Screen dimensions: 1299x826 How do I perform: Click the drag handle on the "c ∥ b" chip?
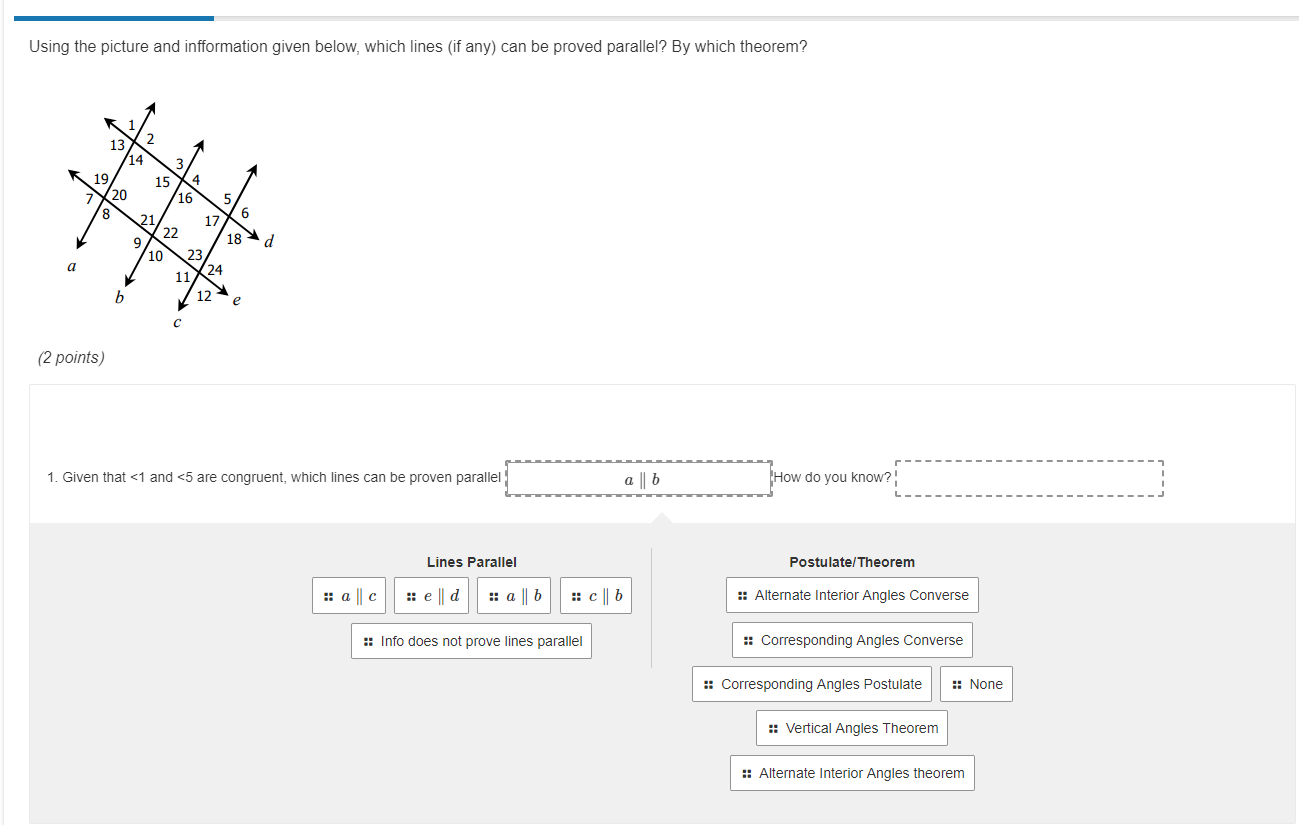pos(576,595)
